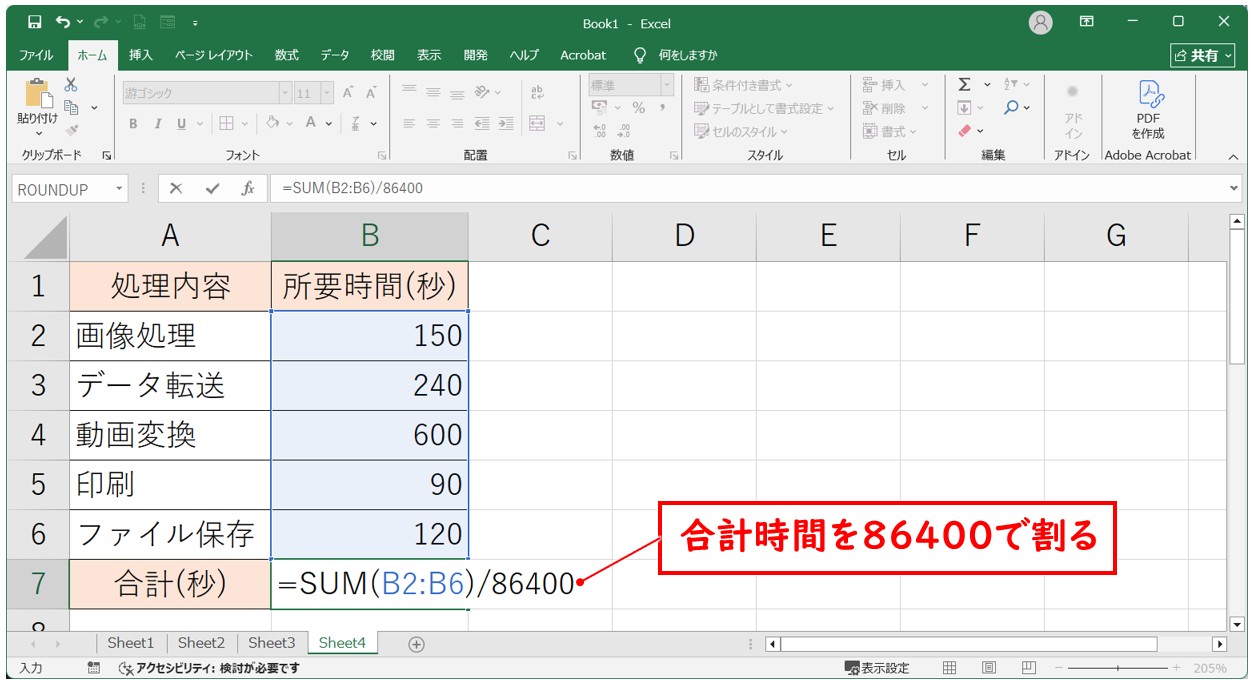Screen dimensions: 1254x686
Task: Collapse the ribbon with the caret
Action: (x=1232, y=156)
